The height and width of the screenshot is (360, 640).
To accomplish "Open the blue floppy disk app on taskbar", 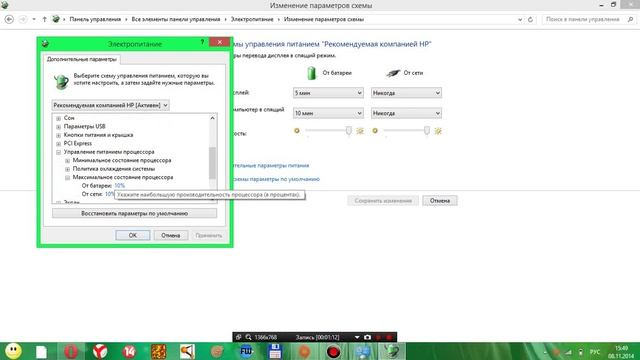I will point(275,351).
